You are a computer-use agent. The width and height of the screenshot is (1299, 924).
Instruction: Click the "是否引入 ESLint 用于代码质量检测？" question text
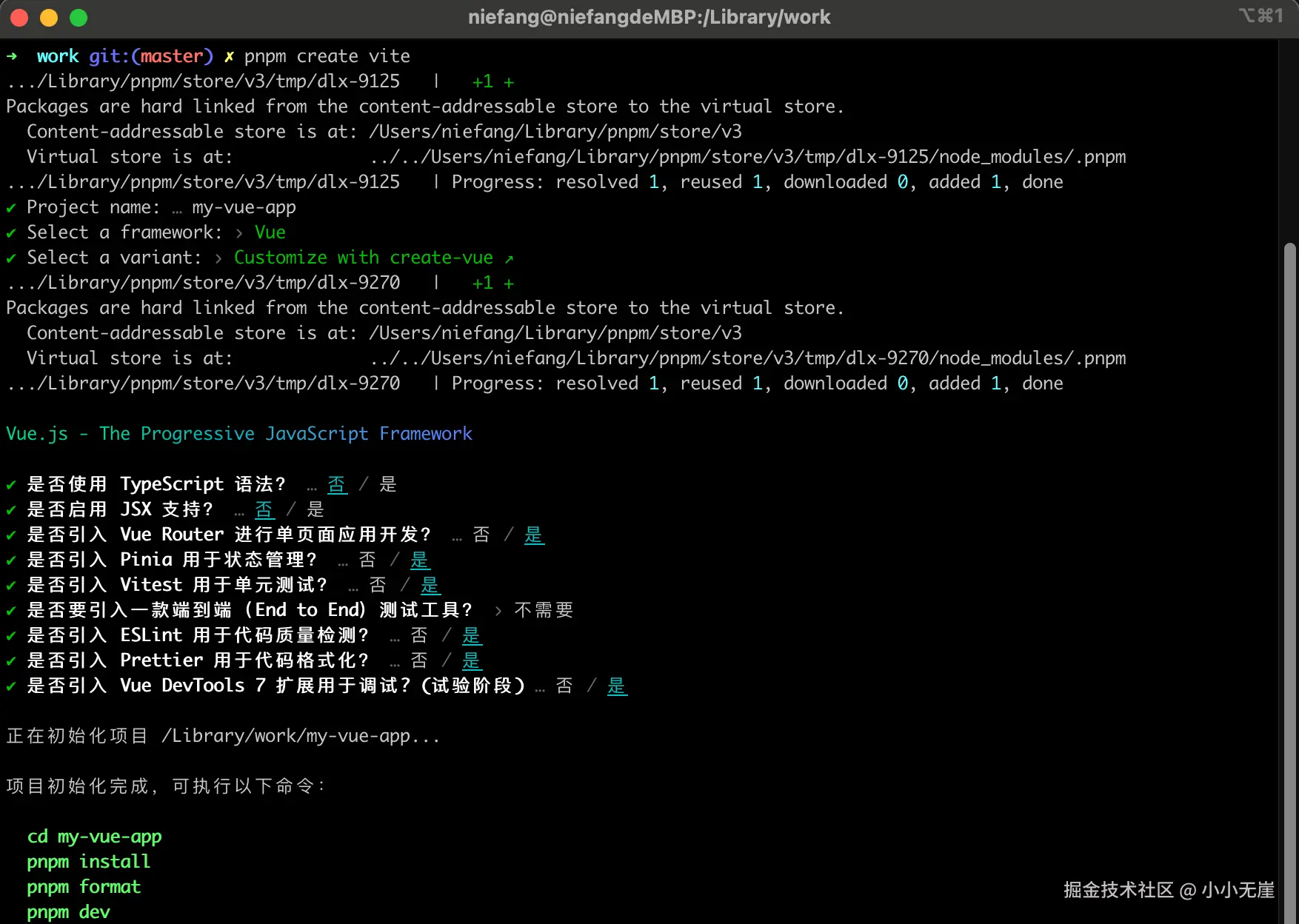[198, 635]
